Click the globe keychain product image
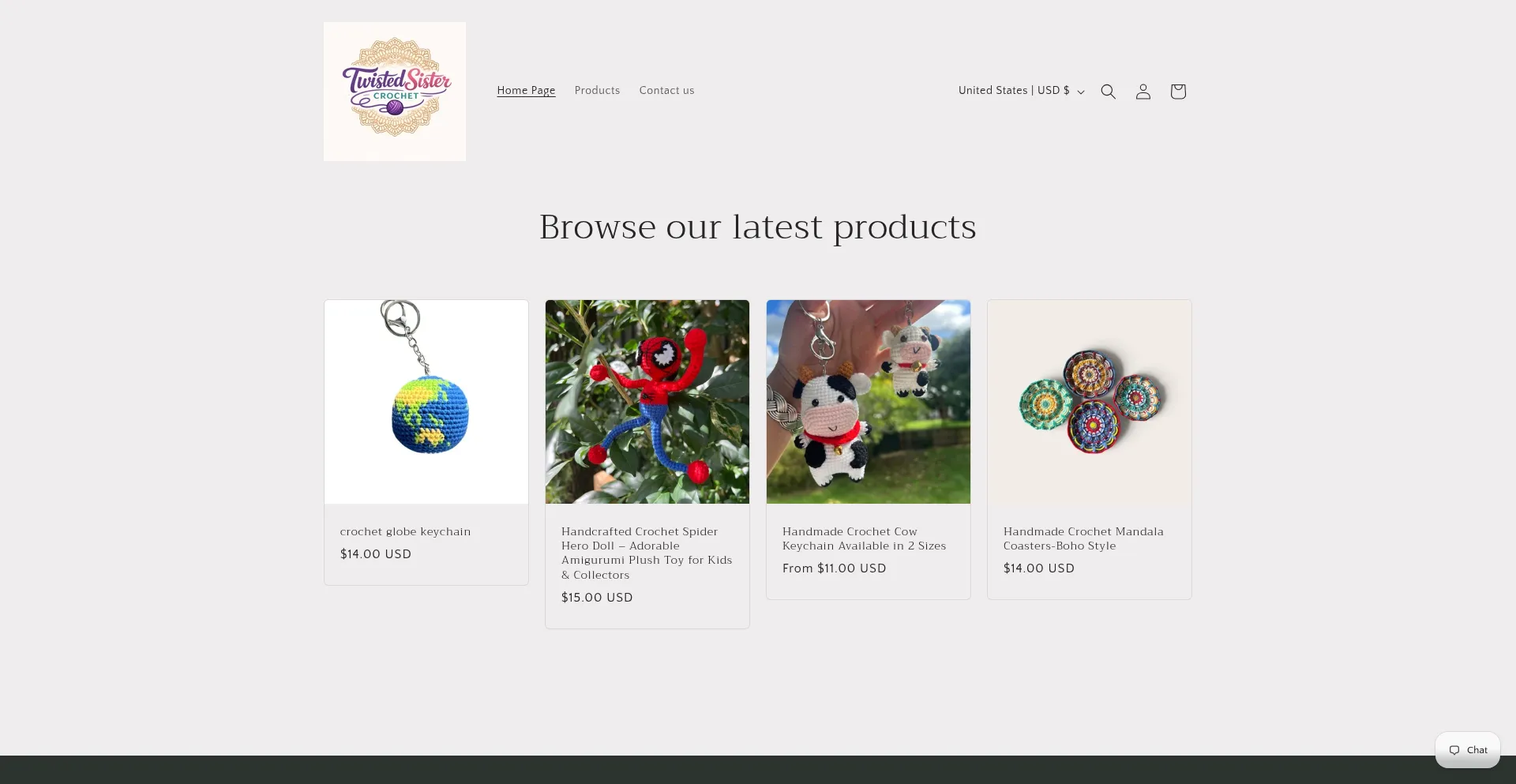The image size is (1516, 784). pos(426,402)
